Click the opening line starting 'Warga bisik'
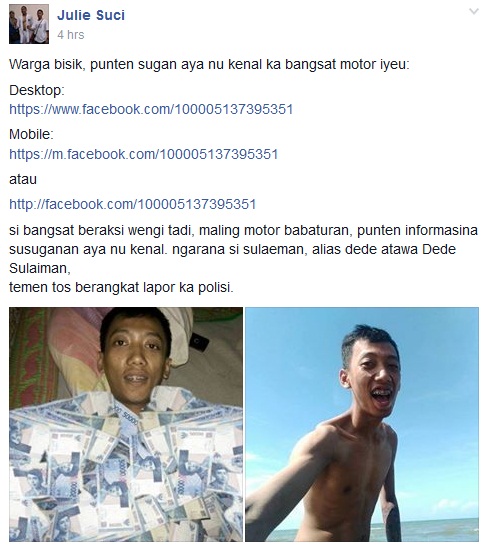This screenshot has height=548, width=488. click(209, 65)
